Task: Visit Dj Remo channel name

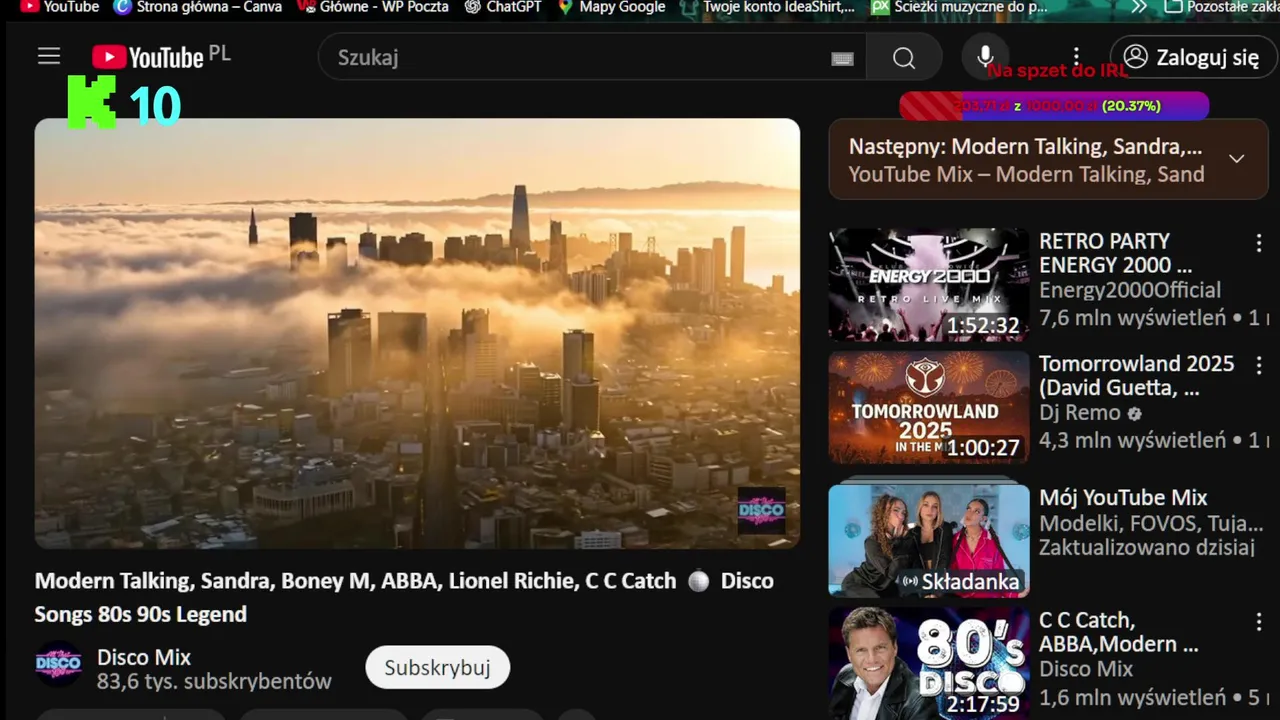Action: click(1080, 413)
